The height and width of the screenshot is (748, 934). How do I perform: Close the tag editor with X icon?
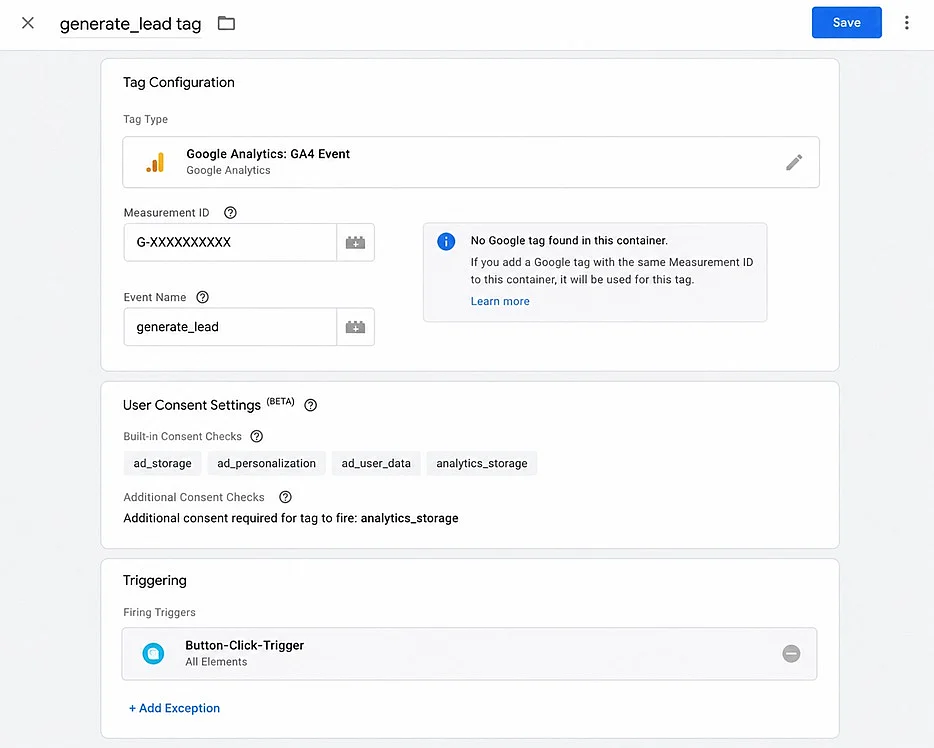click(27, 23)
